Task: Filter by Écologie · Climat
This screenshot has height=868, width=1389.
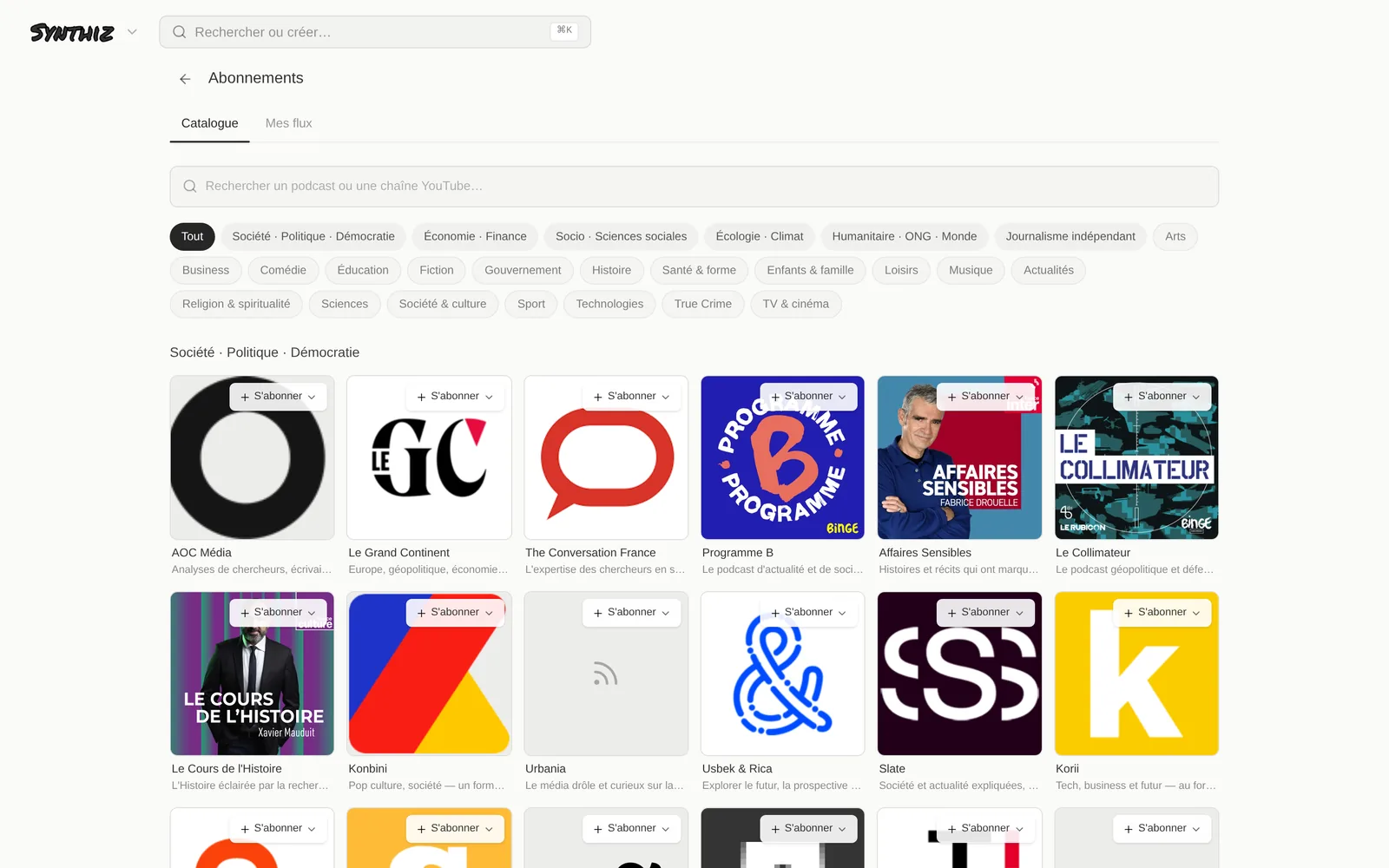Action: click(x=760, y=236)
